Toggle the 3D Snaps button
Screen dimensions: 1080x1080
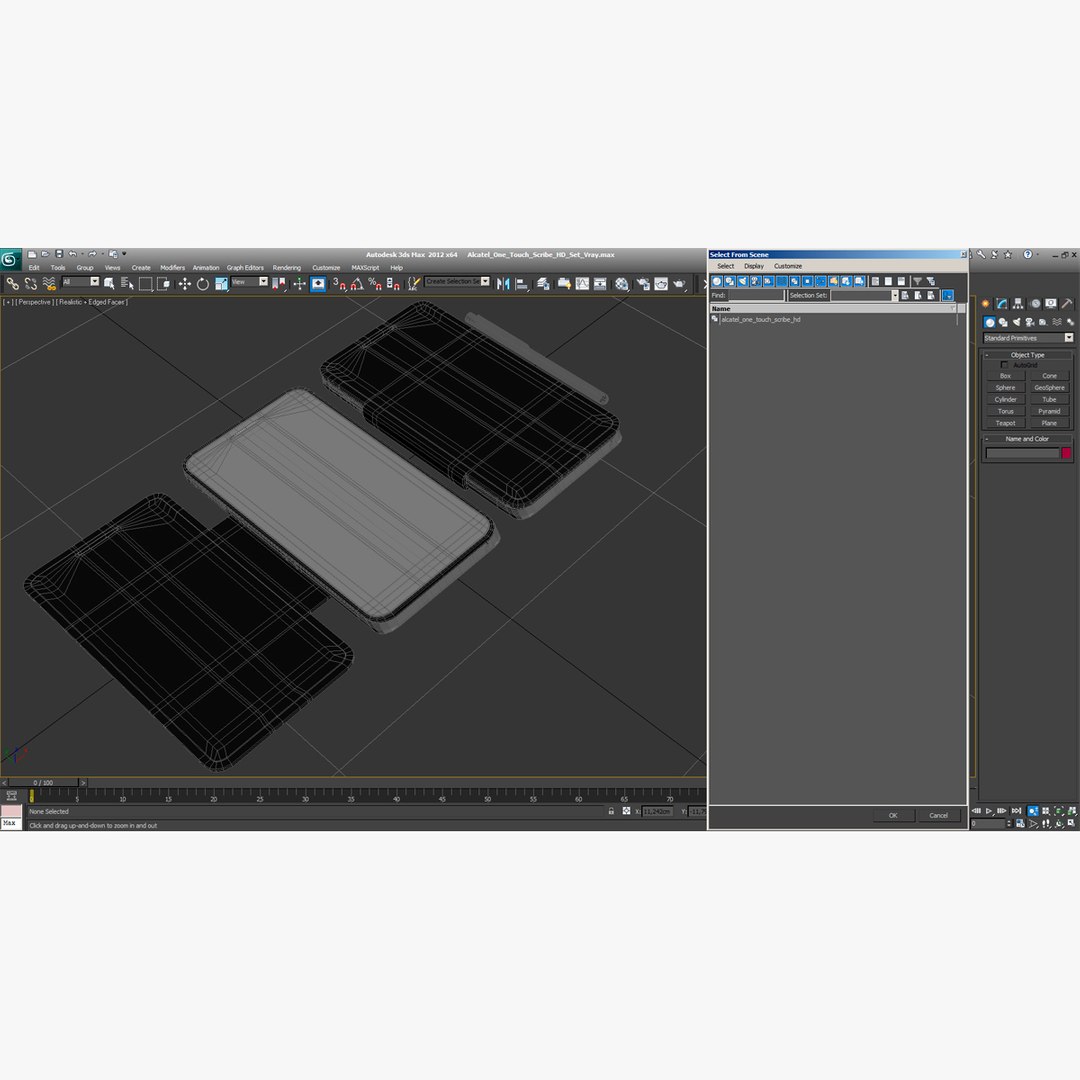[x=339, y=283]
